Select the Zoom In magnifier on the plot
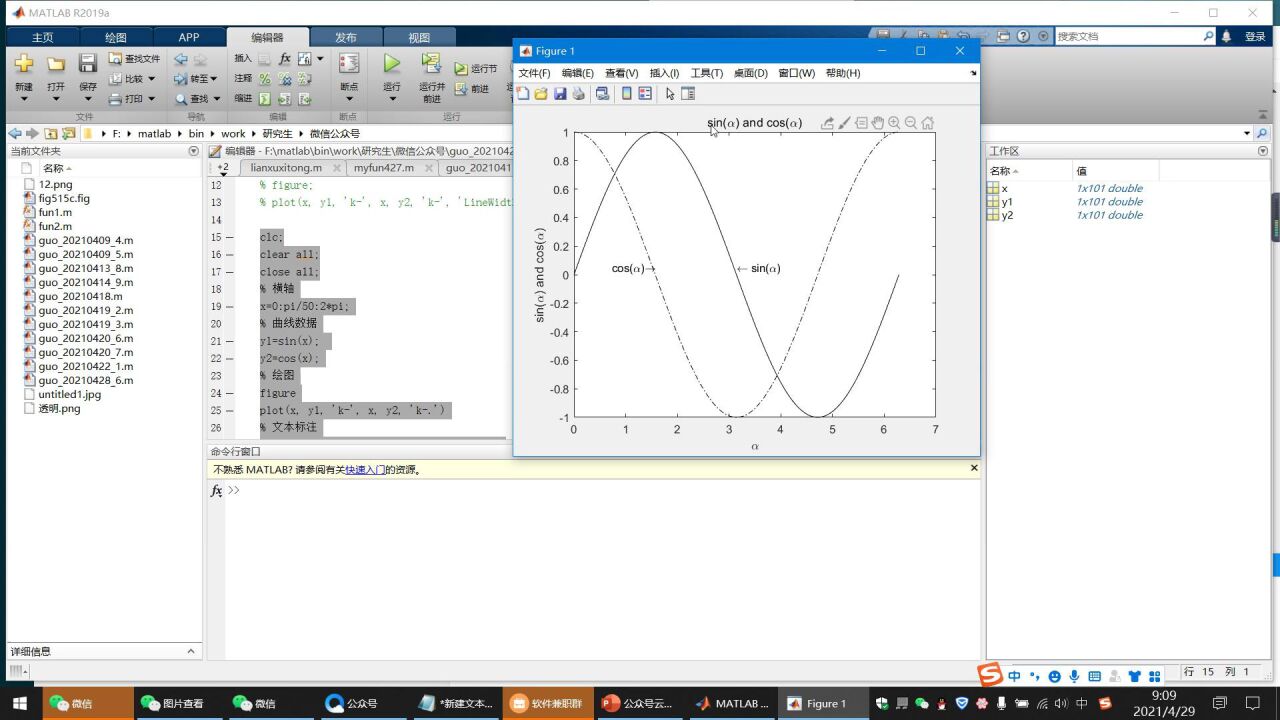This screenshot has width=1280, height=720. [x=894, y=123]
